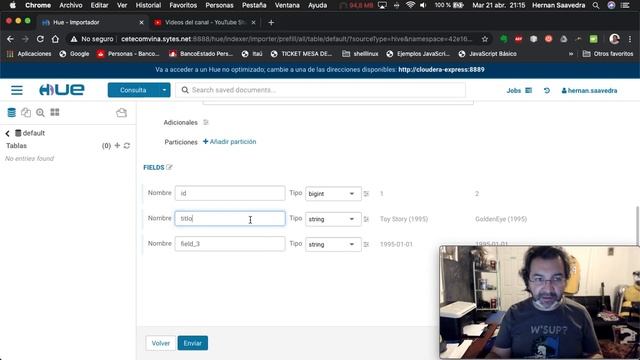Click the file browser icon in sidebar
This screenshot has width=640, height=360.
click(x=121, y=113)
